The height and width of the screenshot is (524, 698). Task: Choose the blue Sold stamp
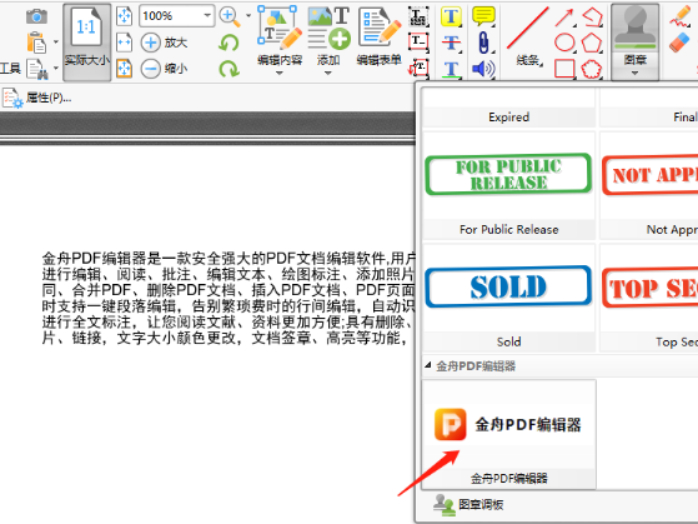coord(509,298)
